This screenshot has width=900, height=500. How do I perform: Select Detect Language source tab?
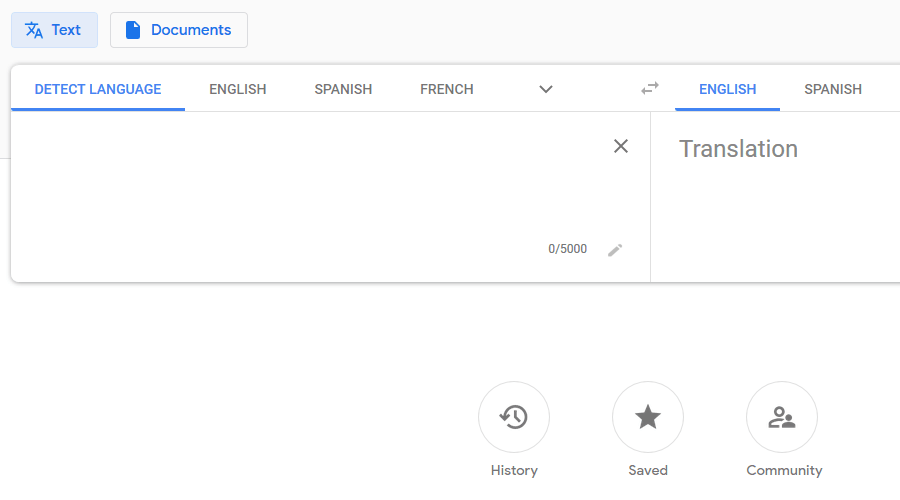tap(98, 89)
